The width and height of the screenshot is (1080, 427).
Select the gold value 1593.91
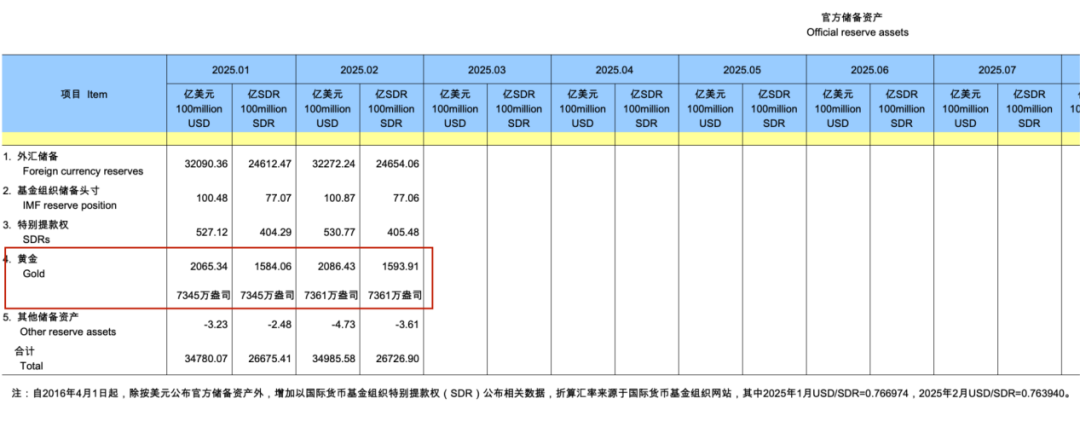click(x=400, y=266)
